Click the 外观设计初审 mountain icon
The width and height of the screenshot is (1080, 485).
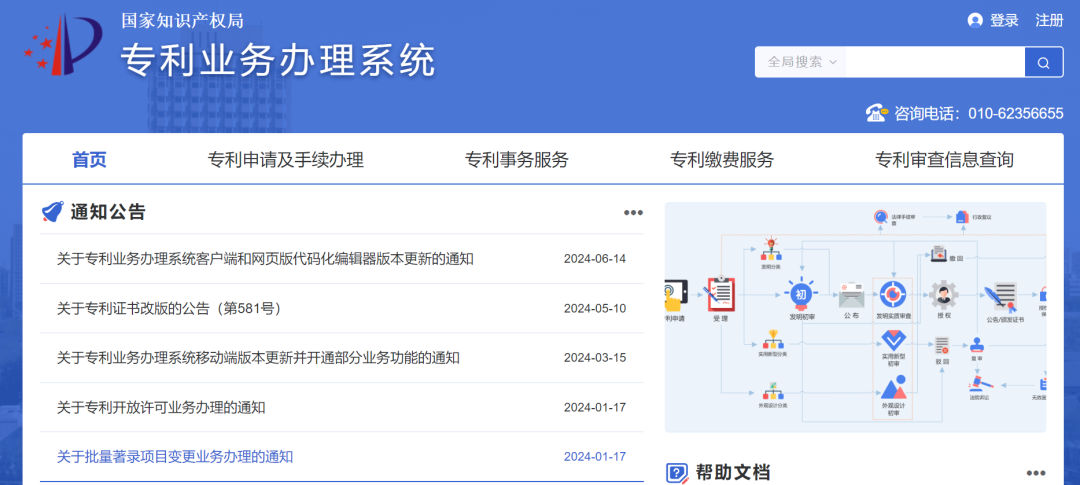[893, 388]
